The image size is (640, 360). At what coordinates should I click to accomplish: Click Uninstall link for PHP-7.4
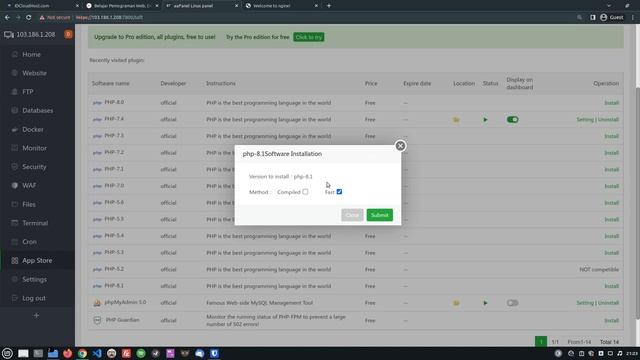609,120
